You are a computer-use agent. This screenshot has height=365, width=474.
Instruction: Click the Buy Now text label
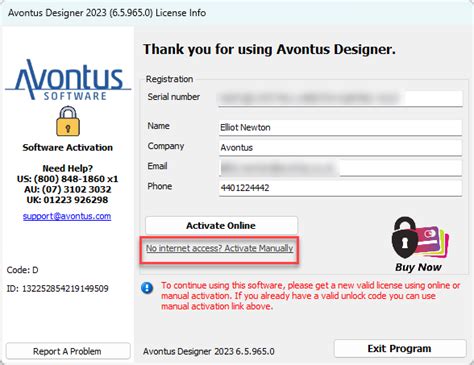(x=418, y=267)
